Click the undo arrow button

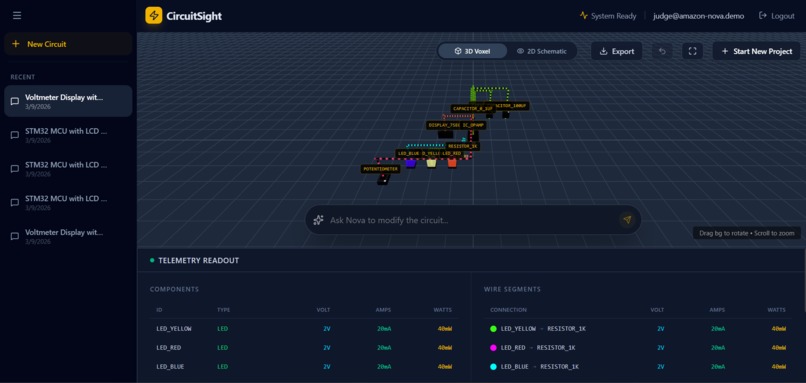click(662, 51)
